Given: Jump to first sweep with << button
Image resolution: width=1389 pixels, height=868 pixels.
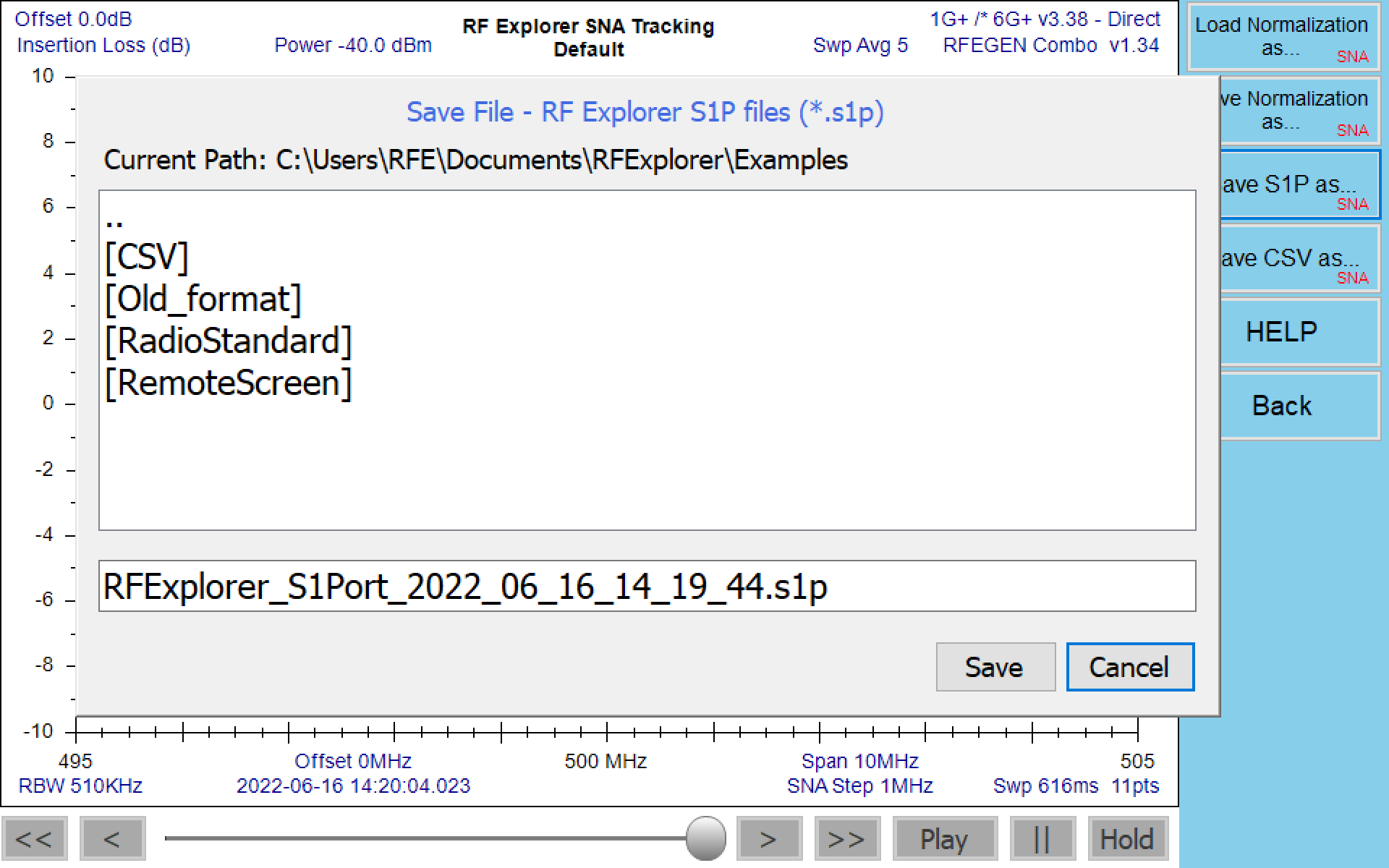Looking at the screenshot, I should coord(34,839).
